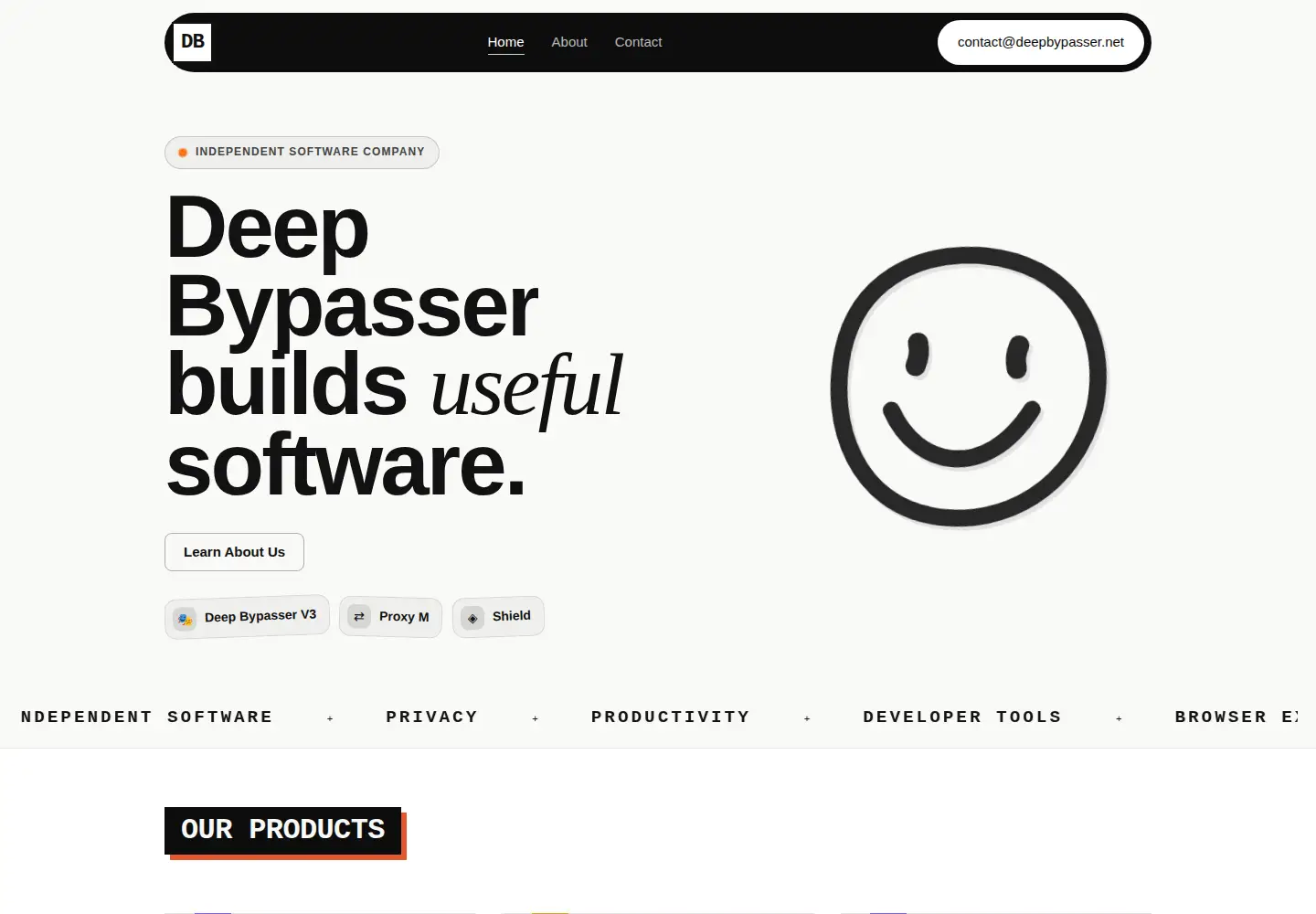This screenshot has width=1316, height=914.
Task: Select the Shield product chip
Action: [498, 617]
